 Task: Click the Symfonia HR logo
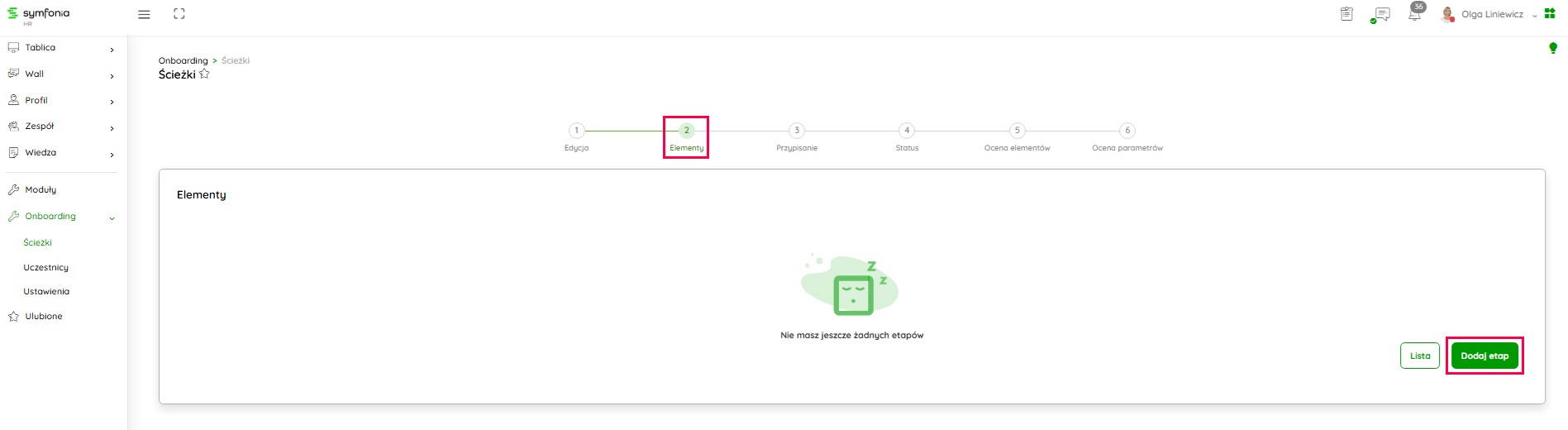tap(39, 15)
